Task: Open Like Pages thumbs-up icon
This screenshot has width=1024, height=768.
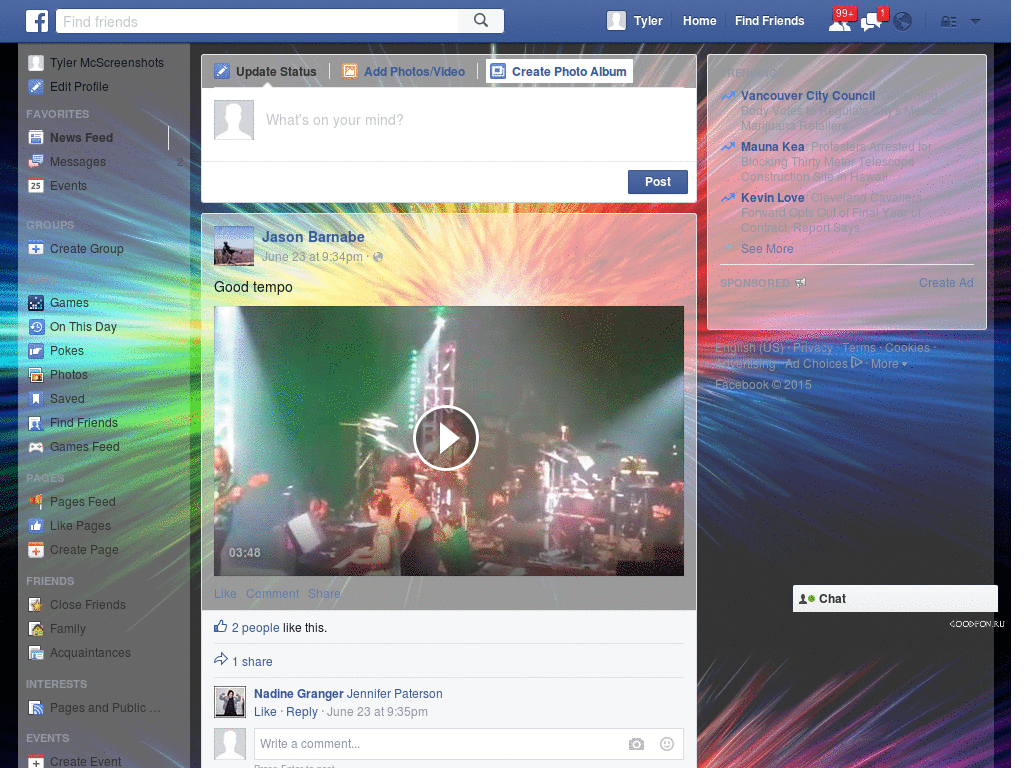Action: [x=36, y=526]
